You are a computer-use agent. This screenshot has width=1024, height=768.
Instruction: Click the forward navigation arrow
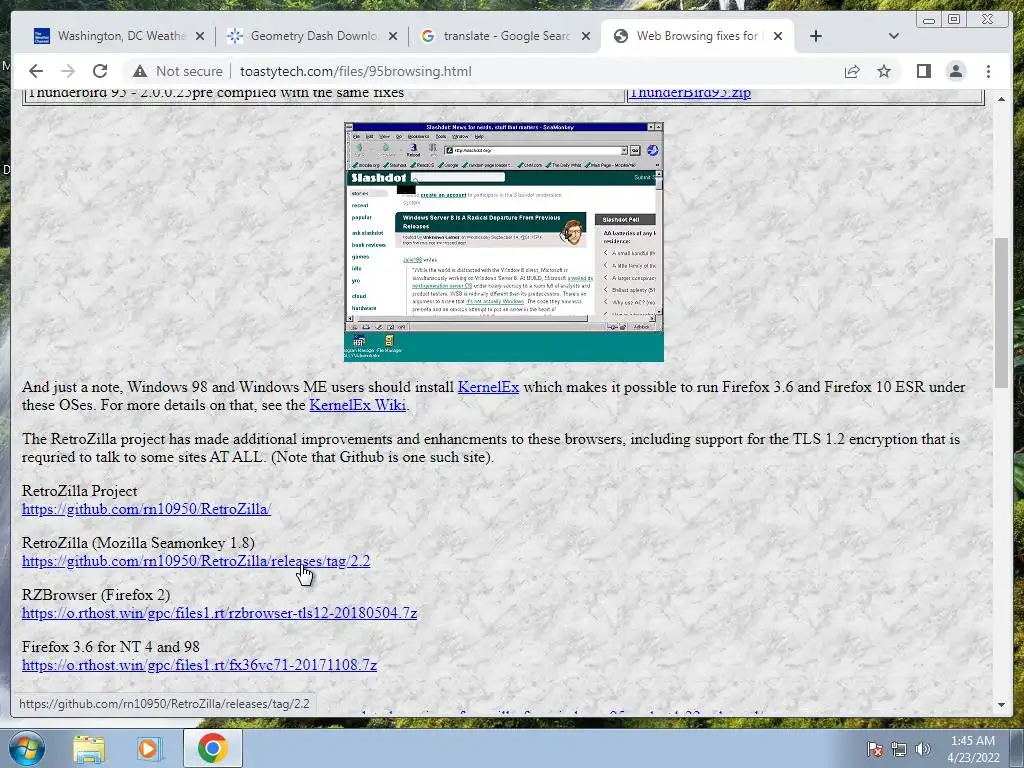[68, 71]
